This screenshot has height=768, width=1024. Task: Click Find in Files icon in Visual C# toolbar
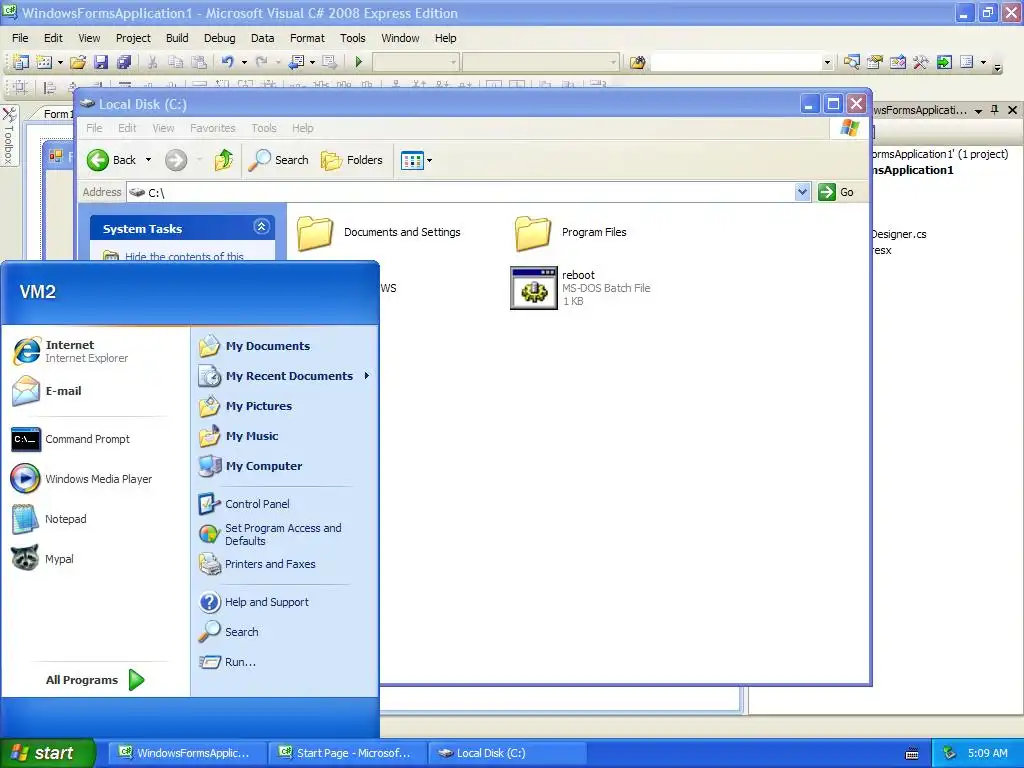click(x=637, y=62)
